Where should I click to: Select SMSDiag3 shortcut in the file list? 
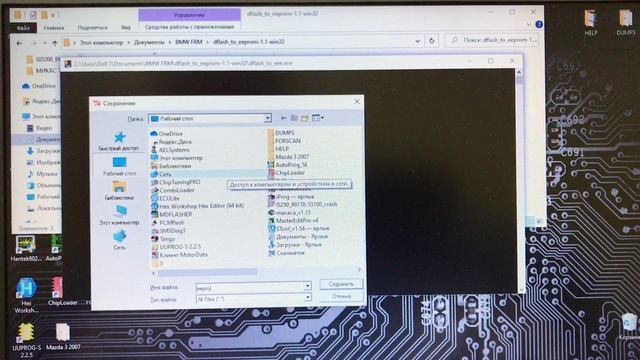[x=168, y=231]
